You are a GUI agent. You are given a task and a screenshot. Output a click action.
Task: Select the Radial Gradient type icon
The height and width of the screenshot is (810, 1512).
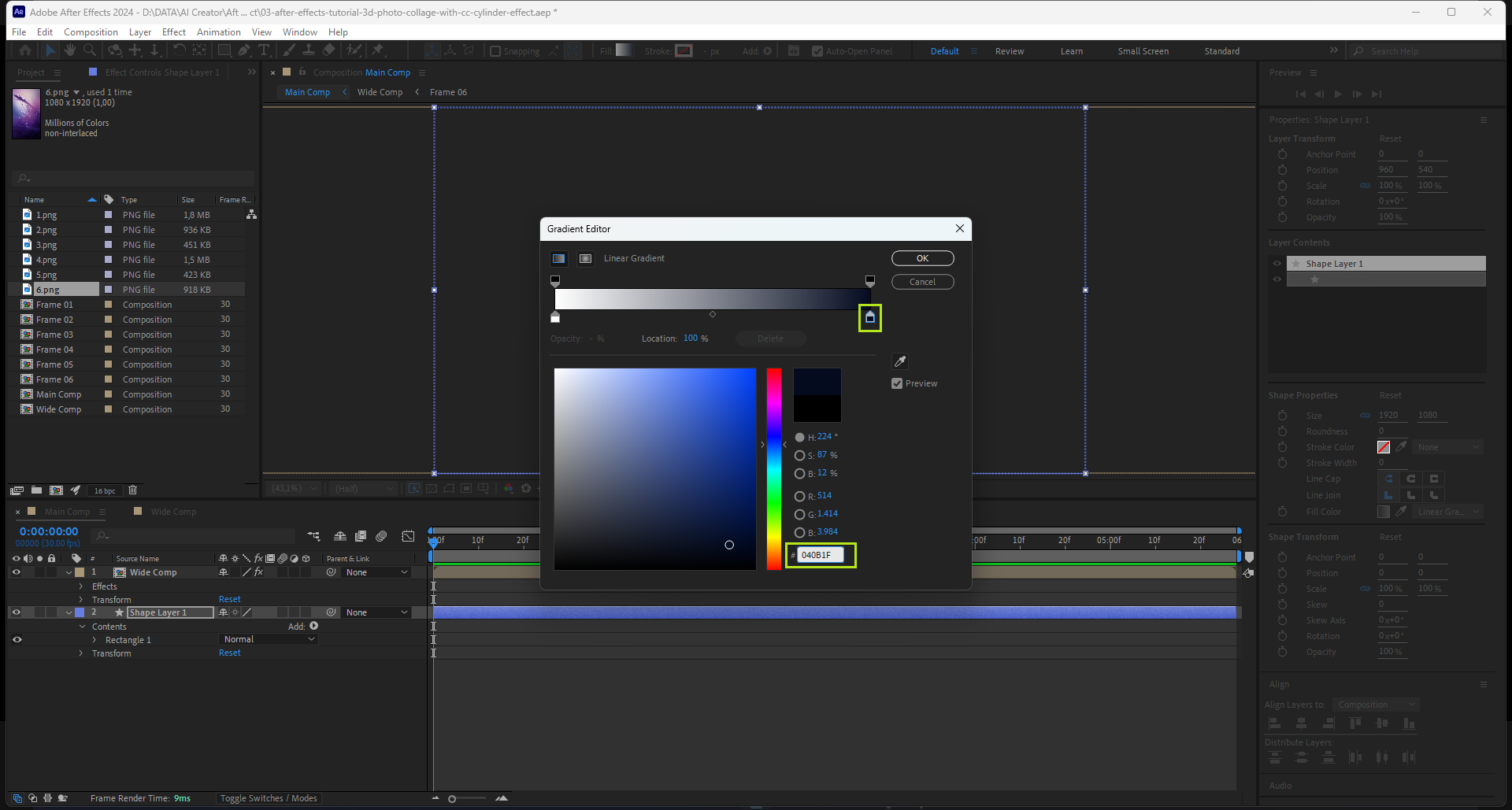click(x=585, y=258)
